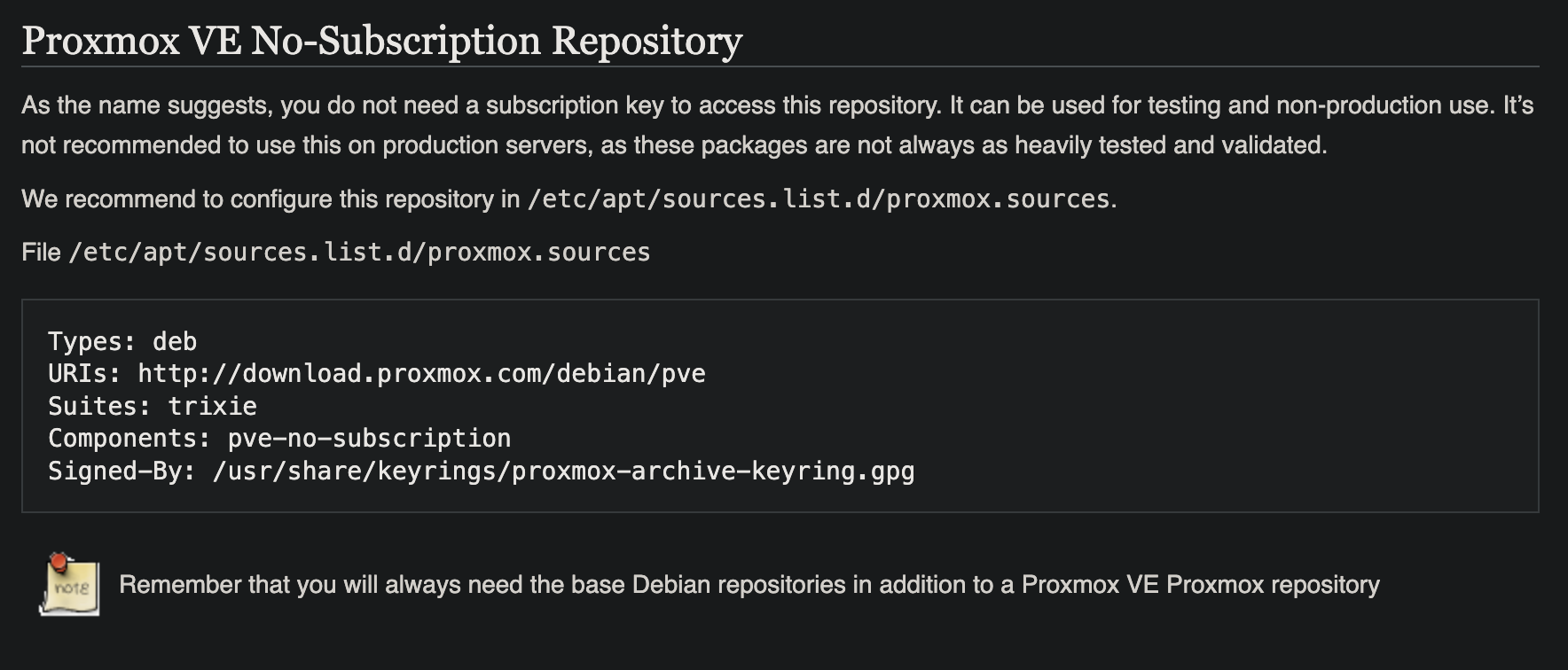Viewport: 1568px width, 670px height.
Task: Click the download.proxmox.com URIs line
Action: [376, 373]
